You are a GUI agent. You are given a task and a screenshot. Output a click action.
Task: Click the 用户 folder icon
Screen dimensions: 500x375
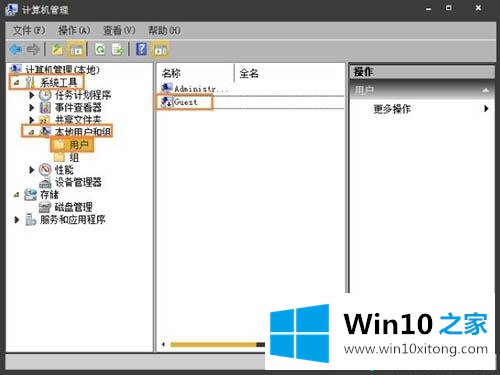pos(60,144)
